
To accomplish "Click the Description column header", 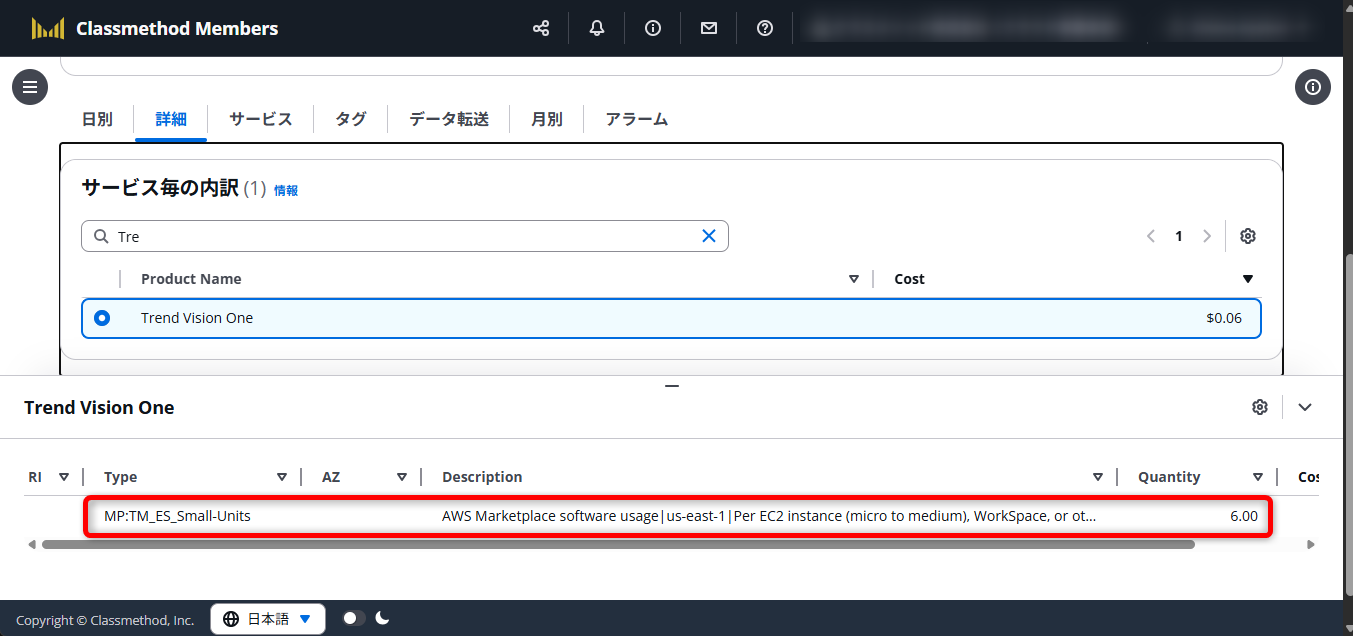I will coord(482,477).
